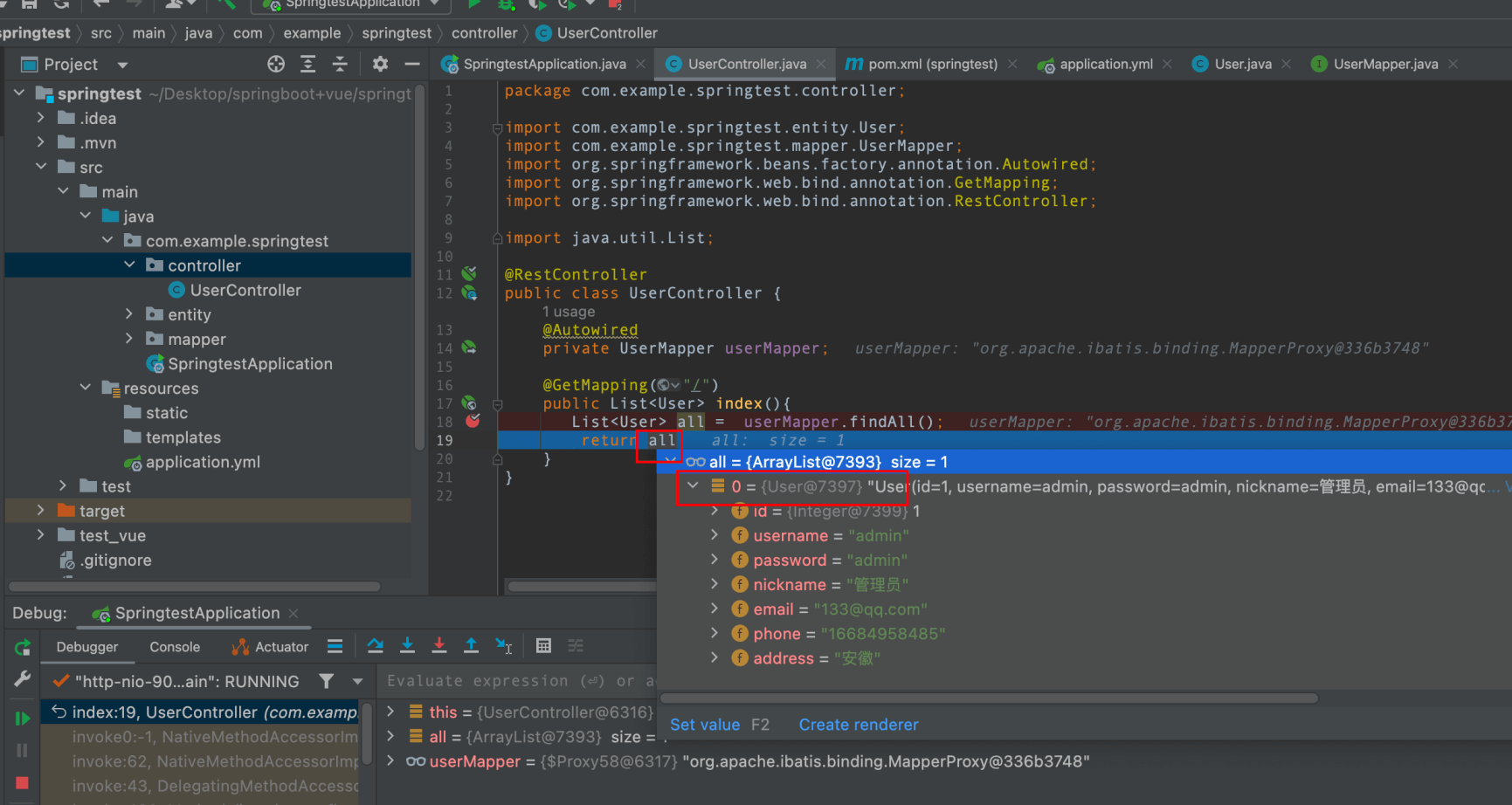Open debugger settings wrench icon

23,678
